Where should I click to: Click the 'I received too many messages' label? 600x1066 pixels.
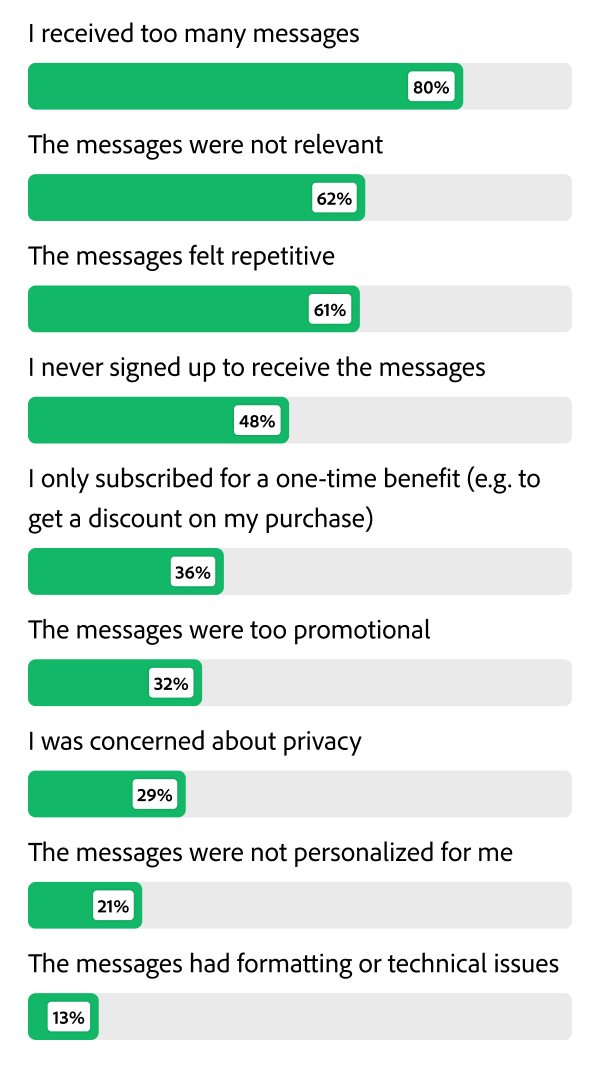coord(194,34)
